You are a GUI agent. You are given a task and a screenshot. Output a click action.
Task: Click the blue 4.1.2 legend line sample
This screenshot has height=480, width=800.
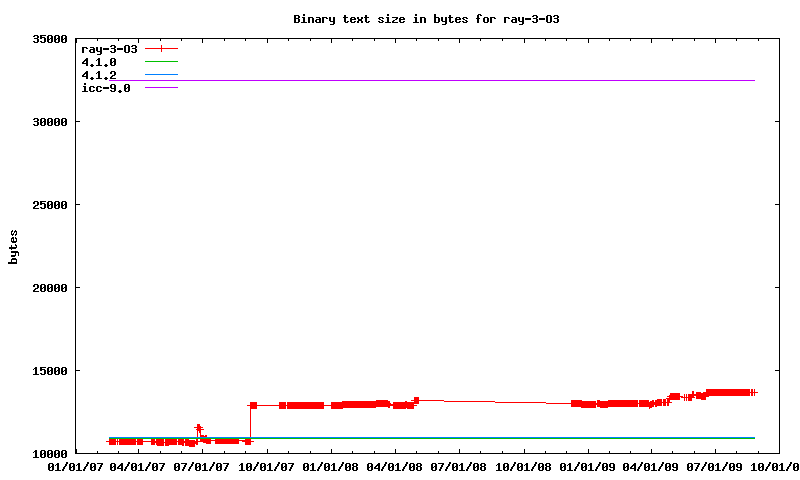click(161, 75)
